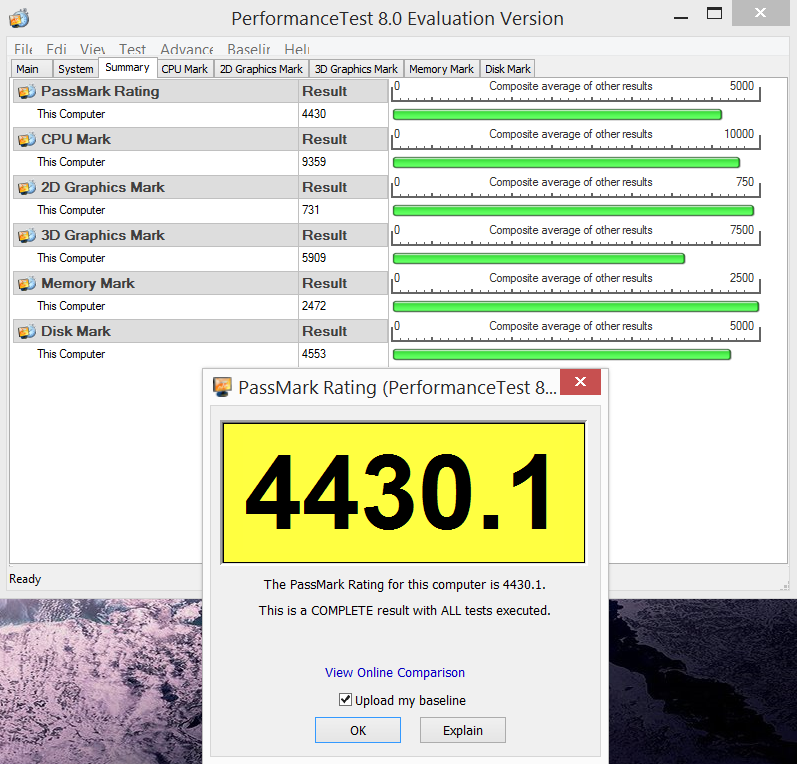Open the View menu
This screenshot has width=797, height=764.
click(x=92, y=49)
